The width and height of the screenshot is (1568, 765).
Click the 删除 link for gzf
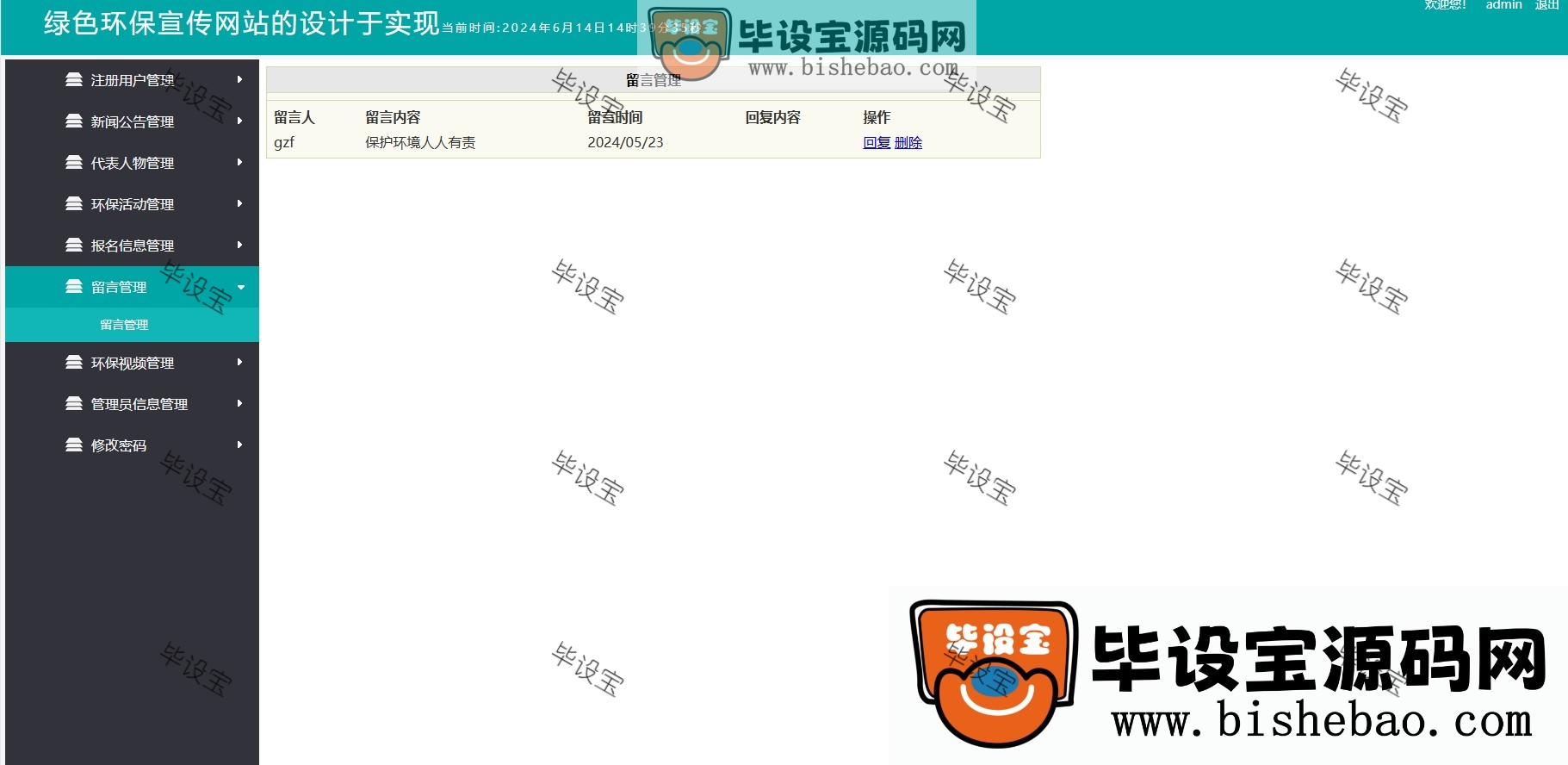coord(908,143)
